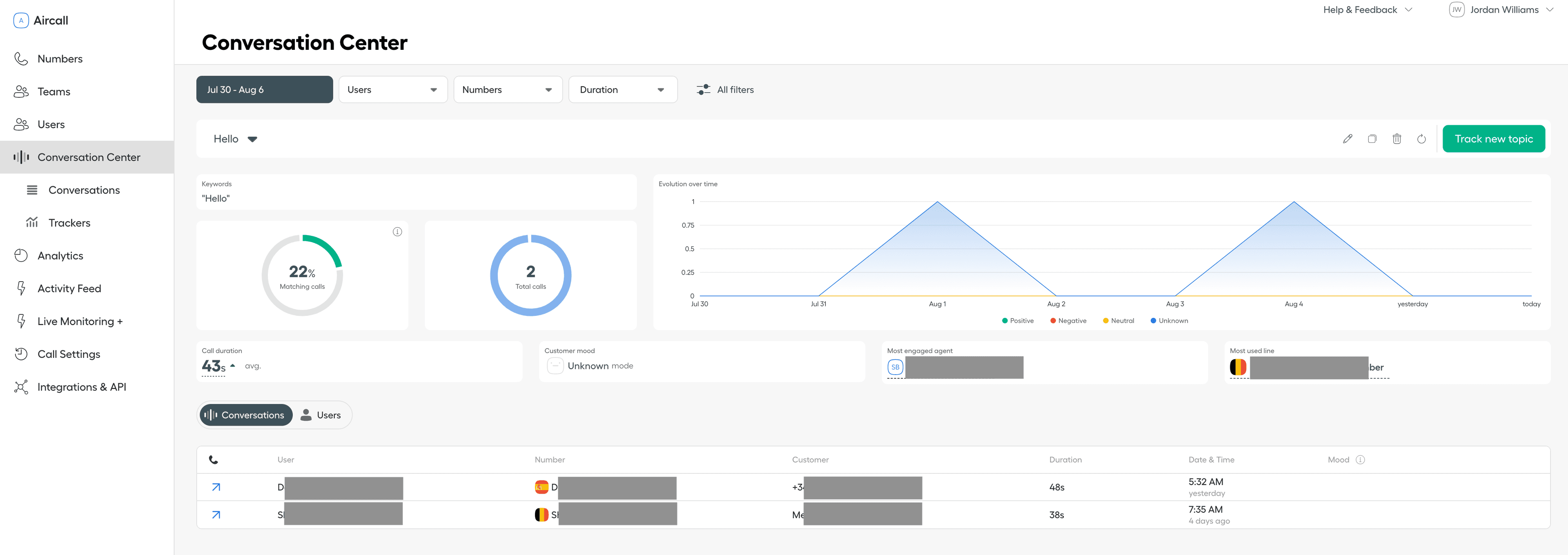This screenshot has height=555, width=1568.
Task: Click the Mood column info icon
Action: coord(1361,460)
